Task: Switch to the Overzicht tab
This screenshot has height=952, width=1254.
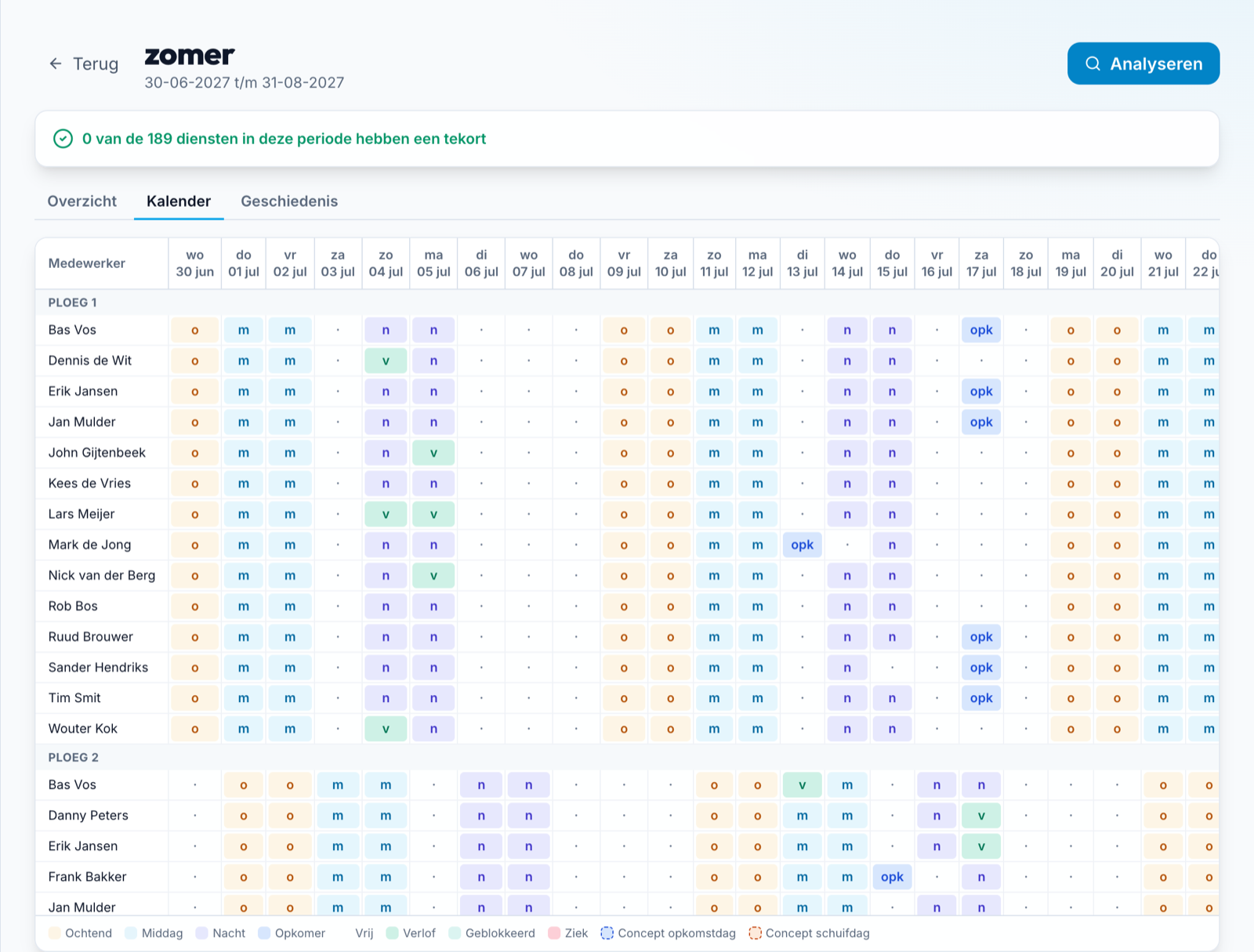Action: pyautogui.click(x=82, y=201)
